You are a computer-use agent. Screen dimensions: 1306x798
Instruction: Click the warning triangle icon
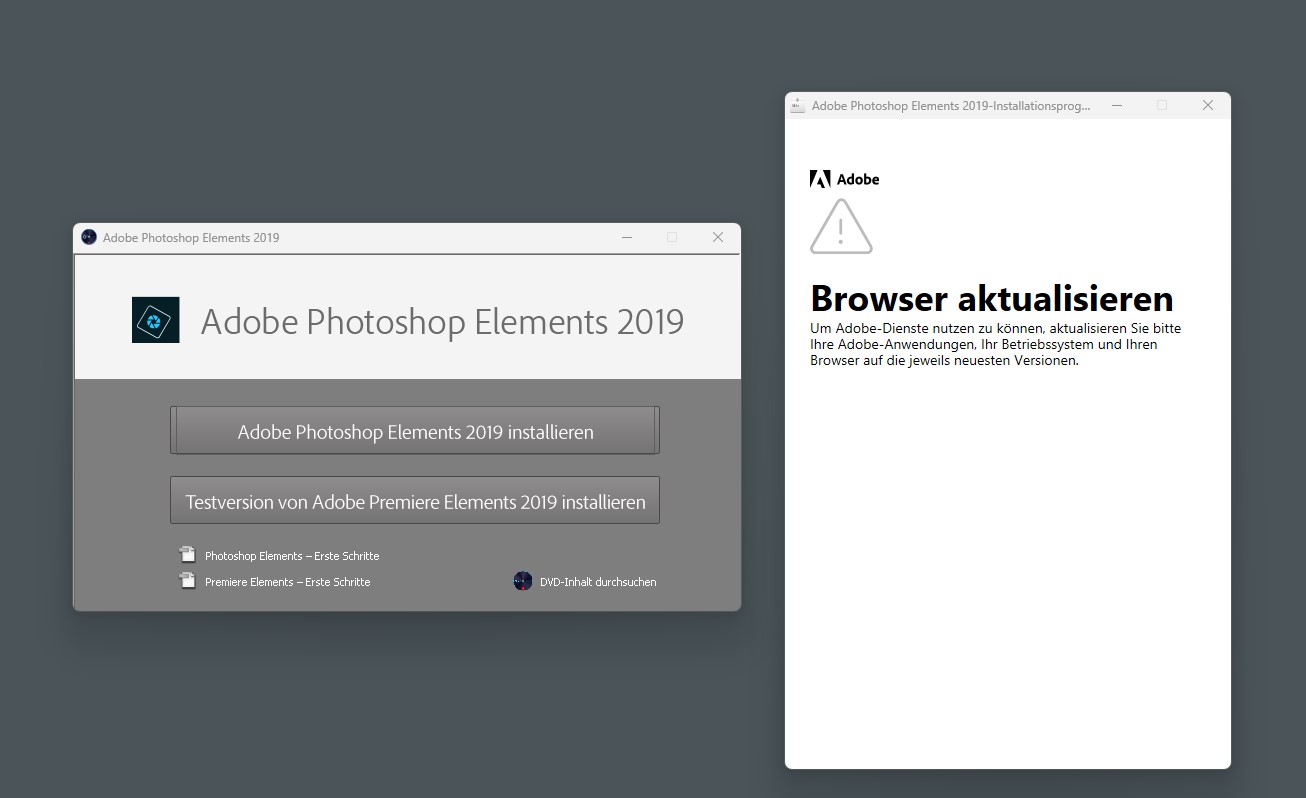(x=841, y=227)
